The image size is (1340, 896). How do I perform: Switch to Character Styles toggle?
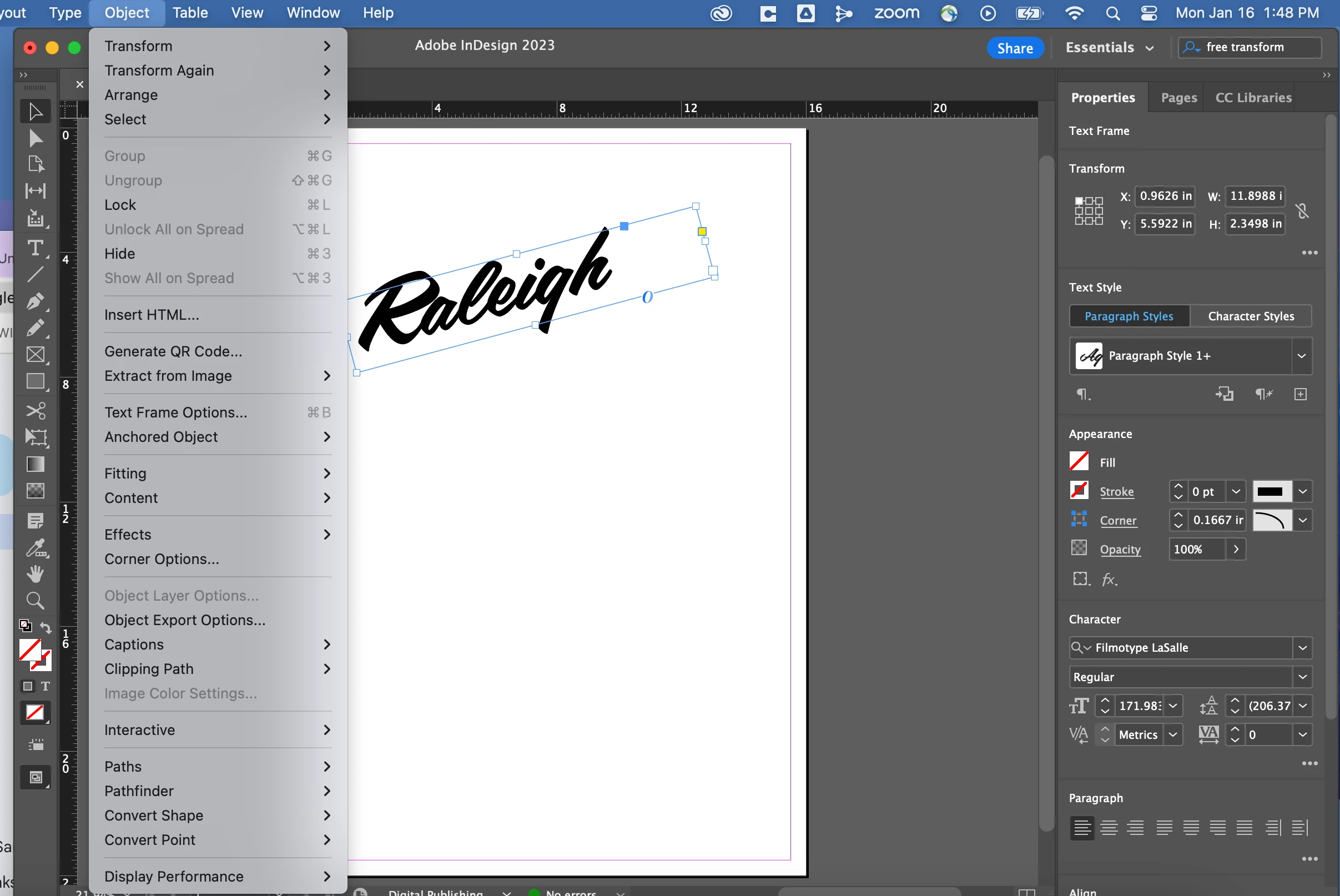coord(1250,316)
